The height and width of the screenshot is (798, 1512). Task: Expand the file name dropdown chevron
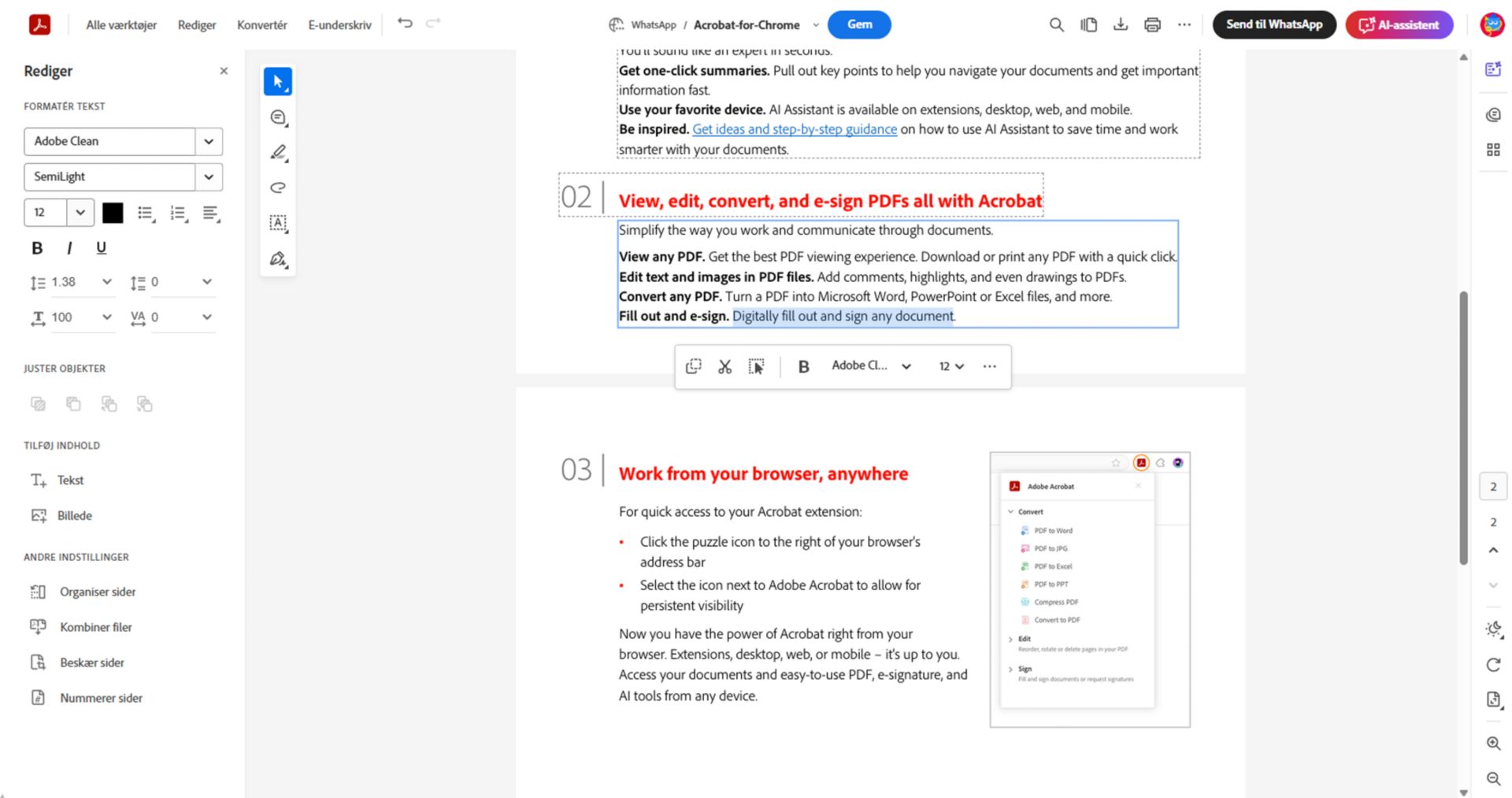(816, 25)
